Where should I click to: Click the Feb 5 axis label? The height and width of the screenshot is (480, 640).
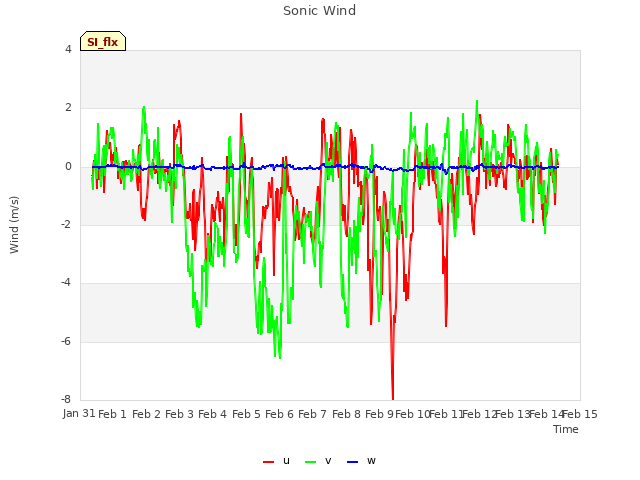tap(246, 414)
